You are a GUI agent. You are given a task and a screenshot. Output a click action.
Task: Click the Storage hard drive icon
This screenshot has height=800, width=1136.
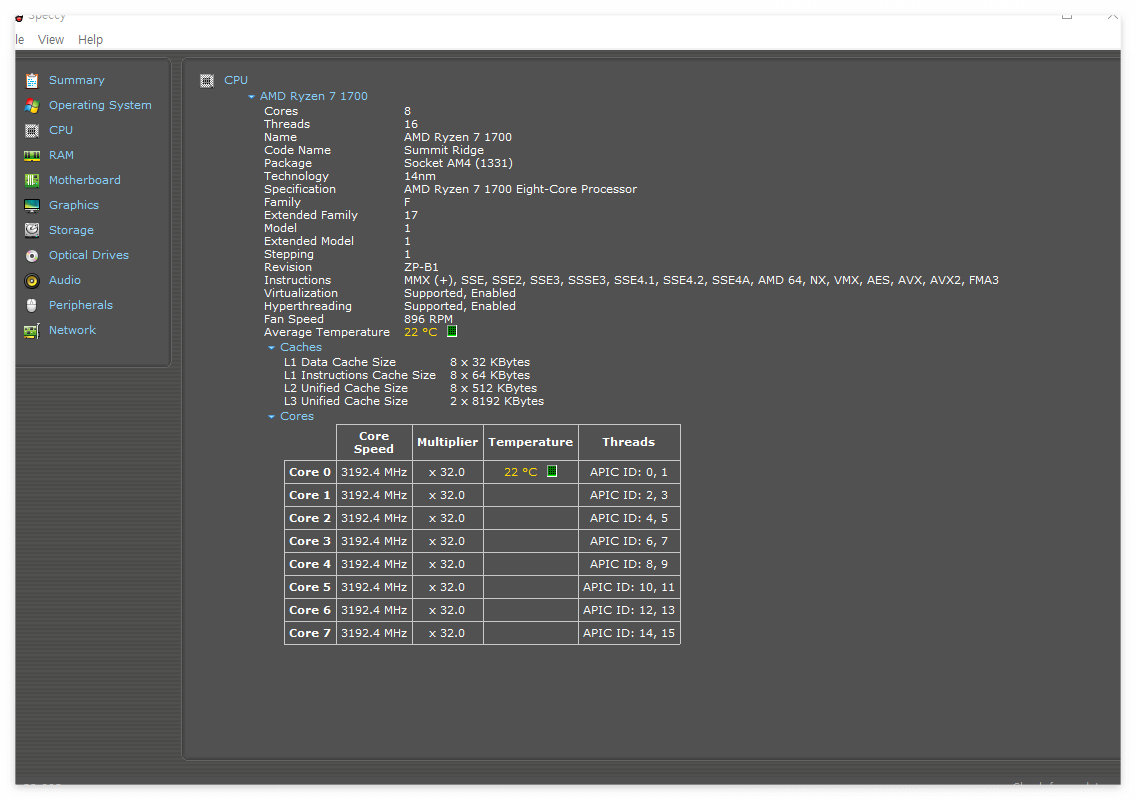32,230
